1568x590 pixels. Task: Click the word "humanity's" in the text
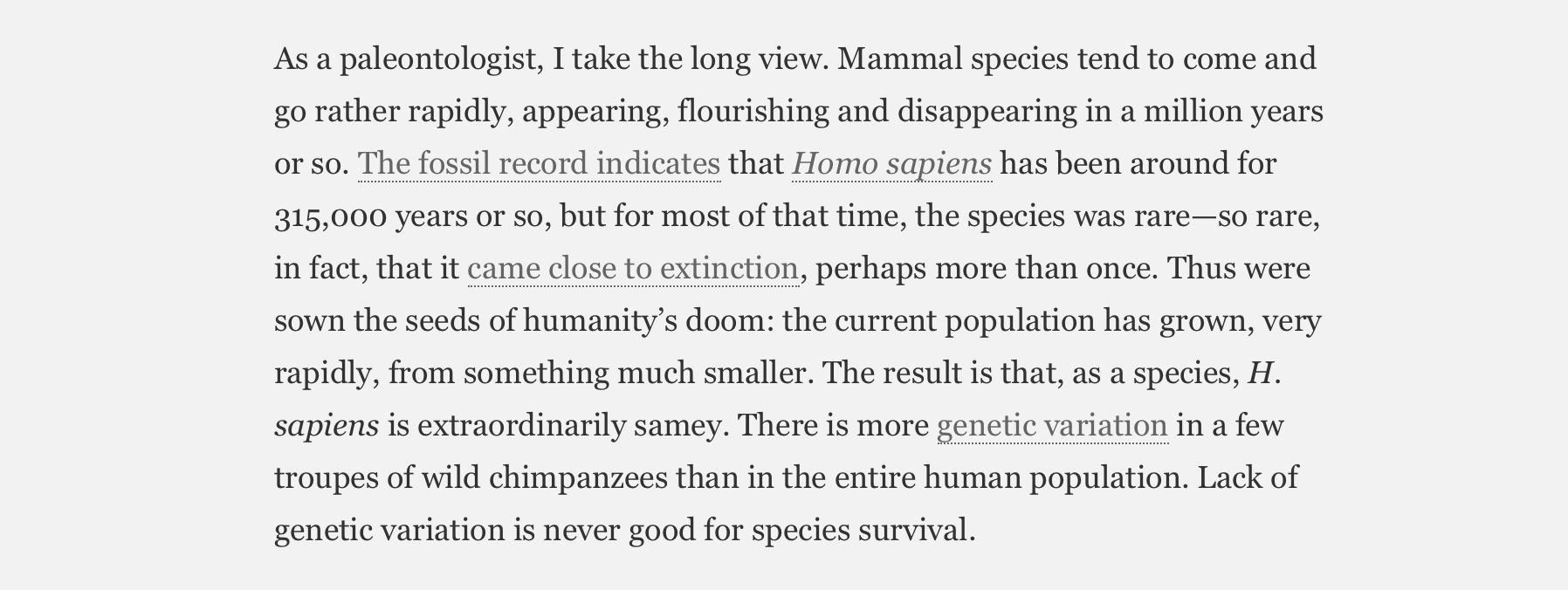coord(600,321)
